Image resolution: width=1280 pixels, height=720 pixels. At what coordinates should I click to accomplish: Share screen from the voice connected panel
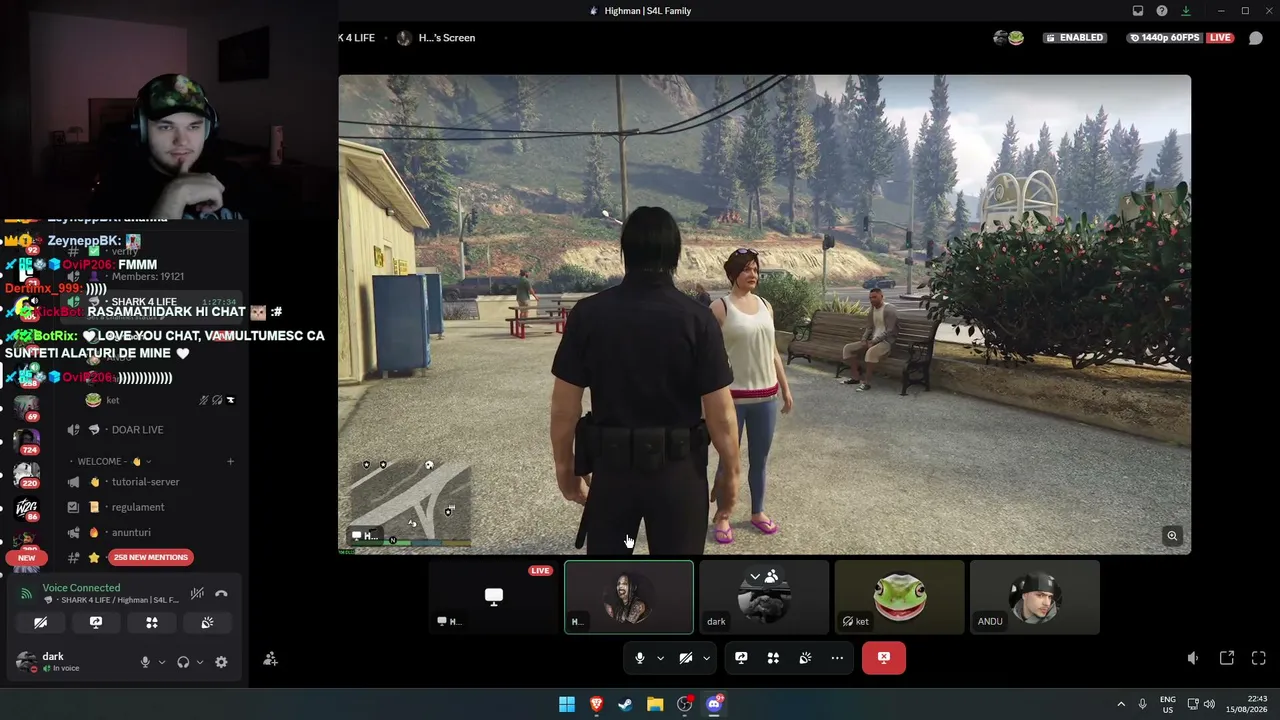96,622
